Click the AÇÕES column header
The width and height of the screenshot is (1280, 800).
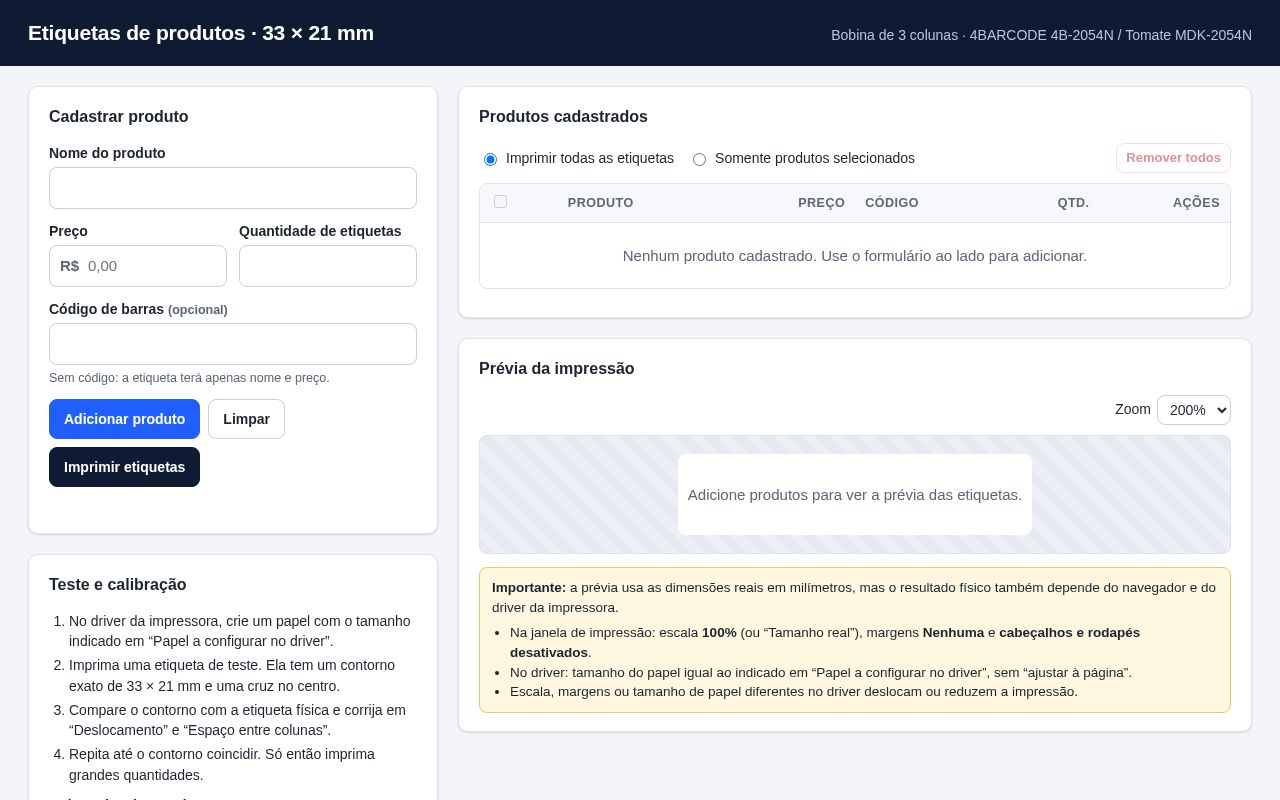pyautogui.click(x=1196, y=203)
